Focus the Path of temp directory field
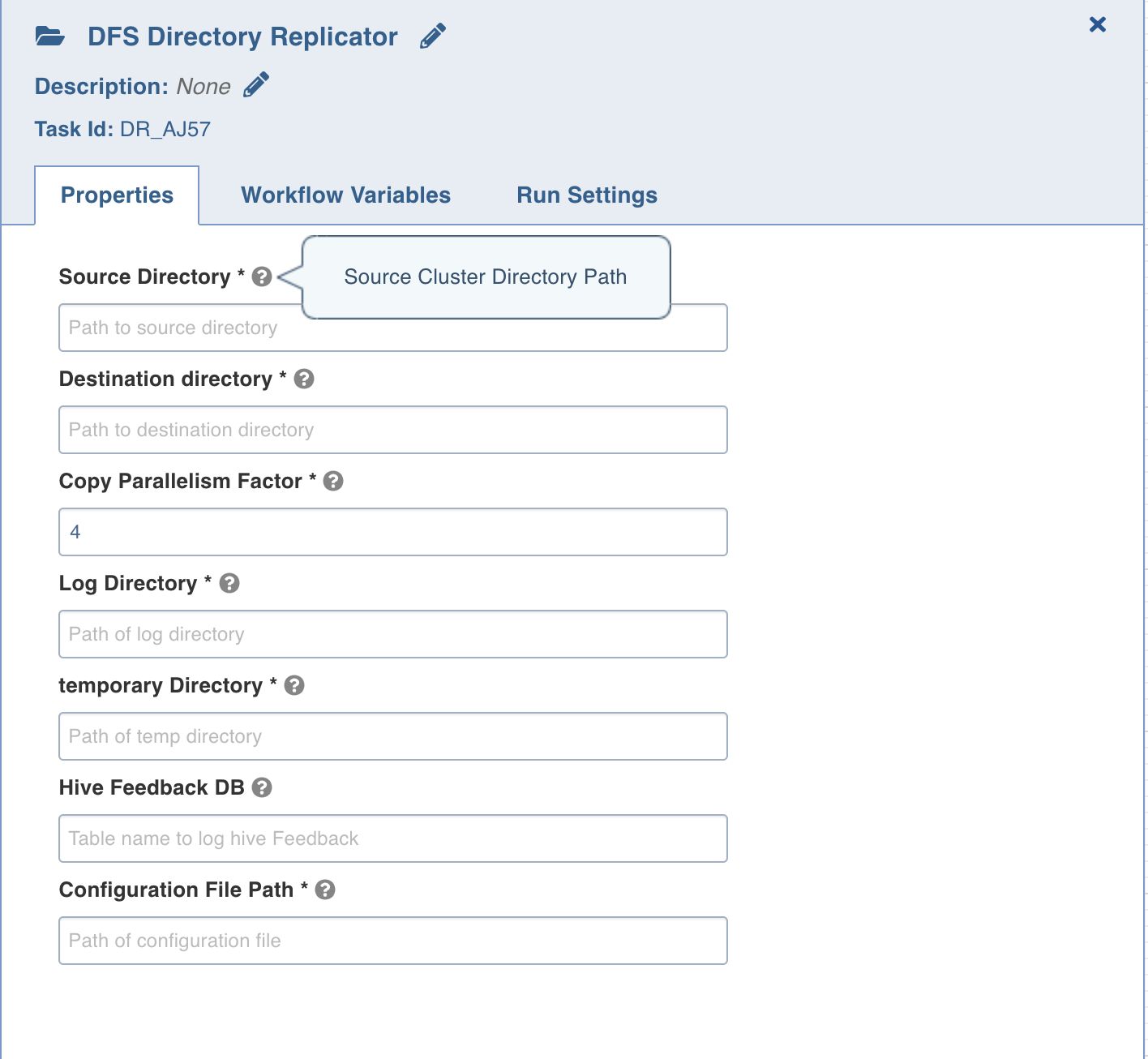This screenshot has width=1148, height=1059. coord(393,736)
